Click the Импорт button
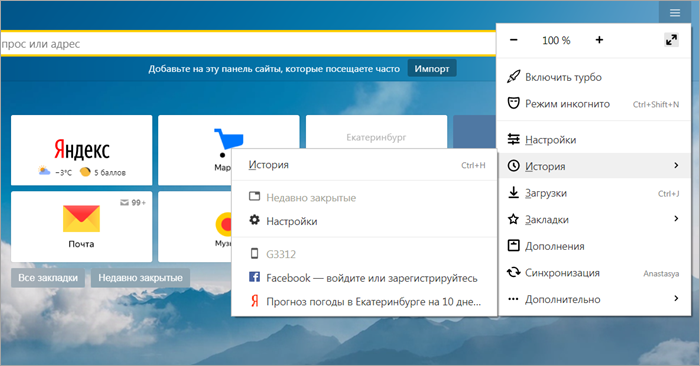The height and width of the screenshot is (366, 700). 432,68
